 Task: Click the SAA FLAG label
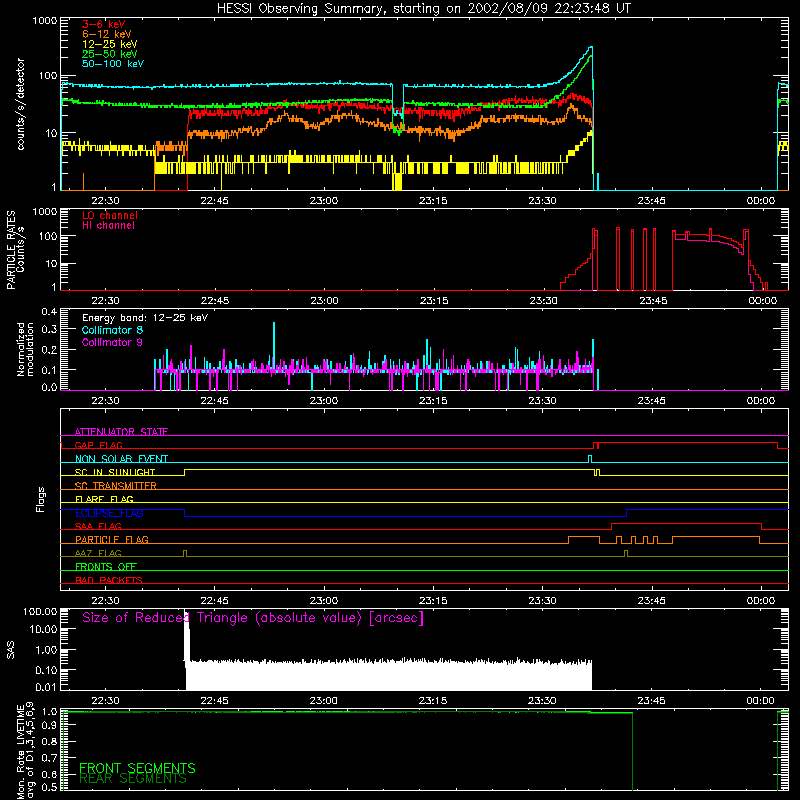[98, 526]
